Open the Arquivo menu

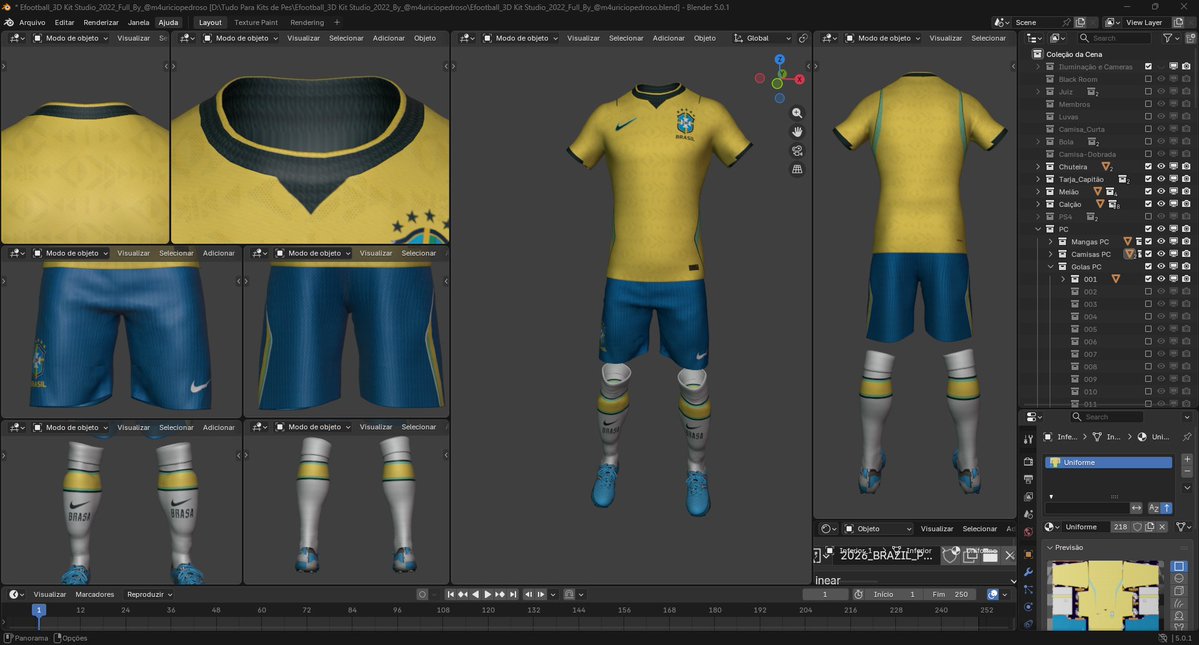(32, 22)
